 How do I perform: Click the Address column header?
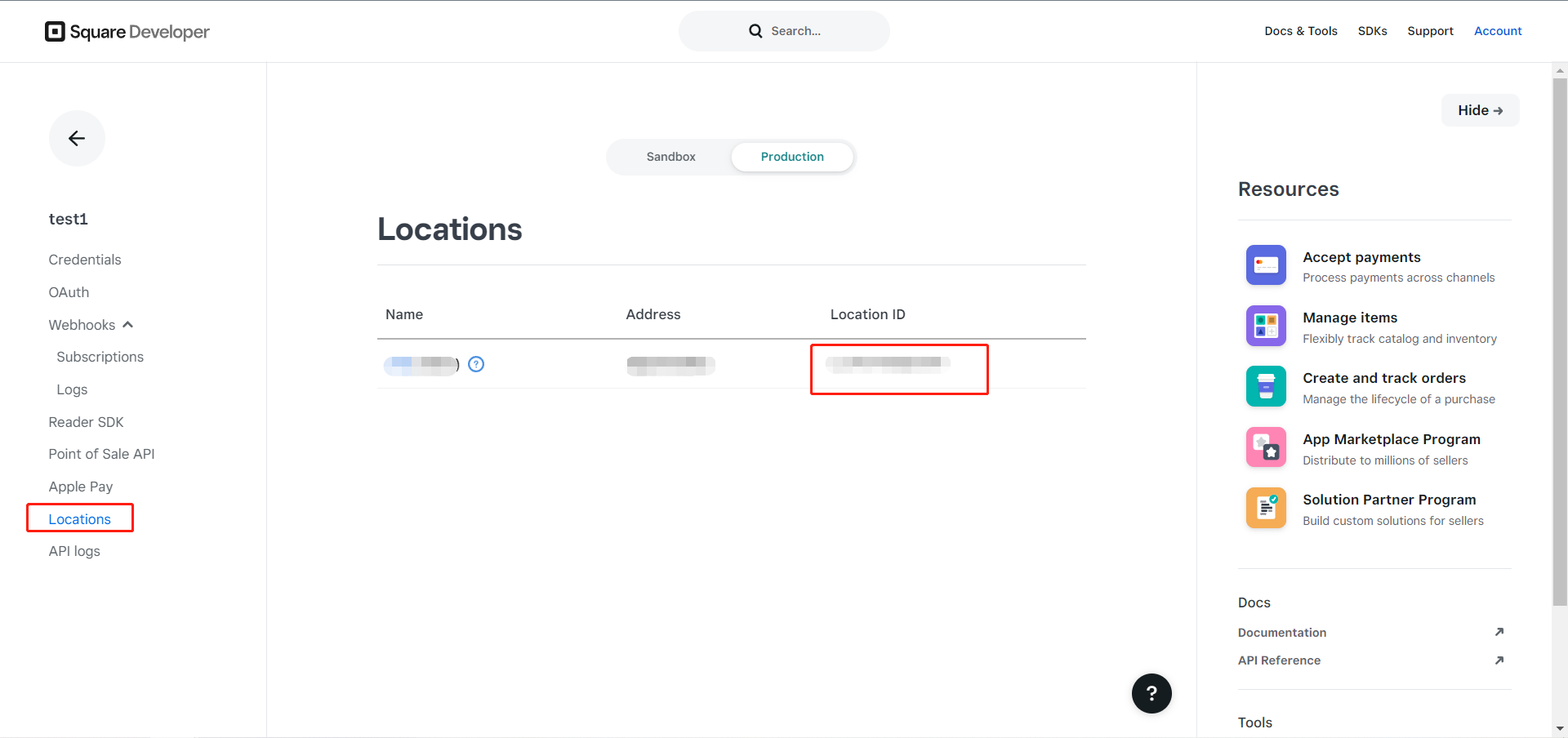[653, 314]
